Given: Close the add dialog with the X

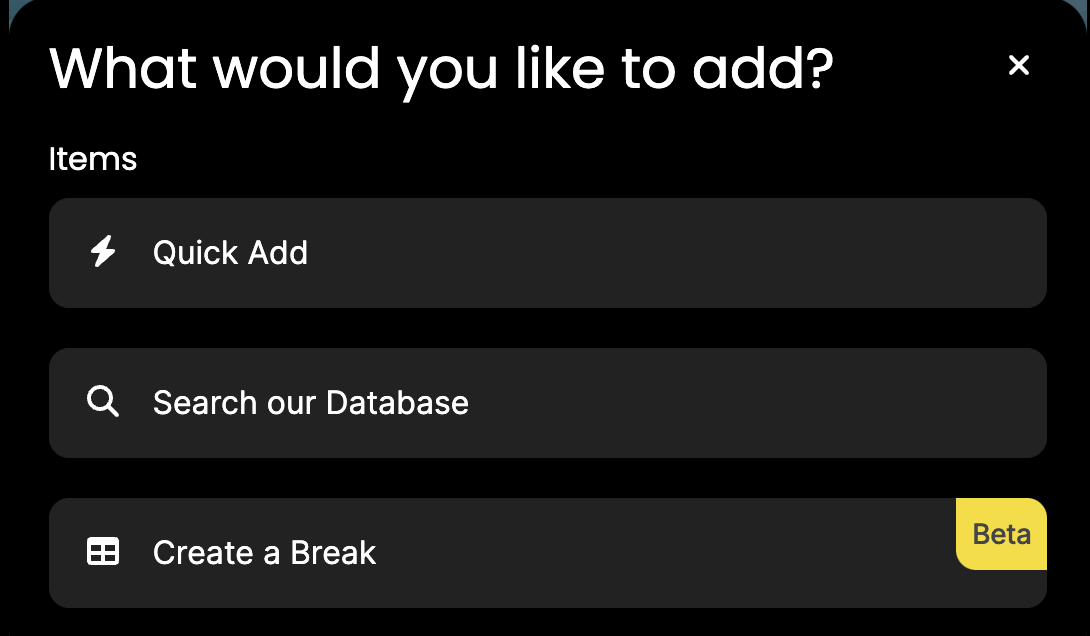Looking at the screenshot, I should [x=1018, y=65].
